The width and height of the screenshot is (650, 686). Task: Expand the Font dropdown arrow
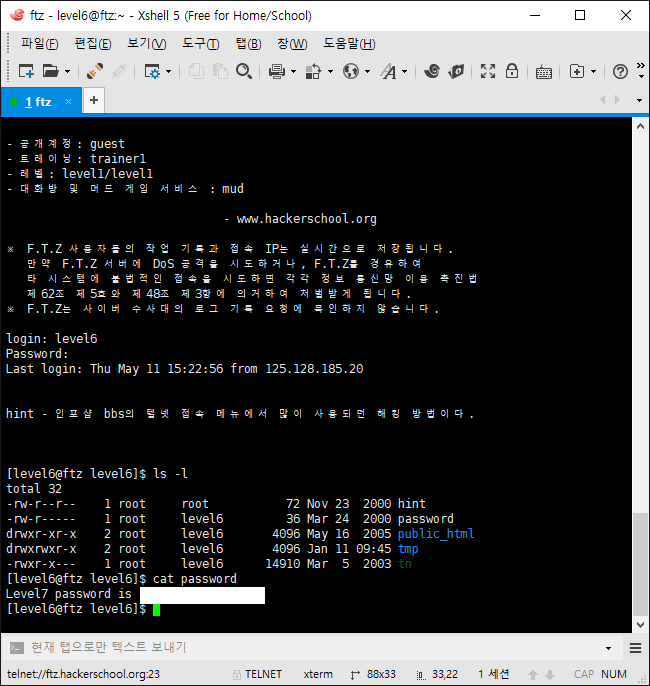tap(405, 71)
